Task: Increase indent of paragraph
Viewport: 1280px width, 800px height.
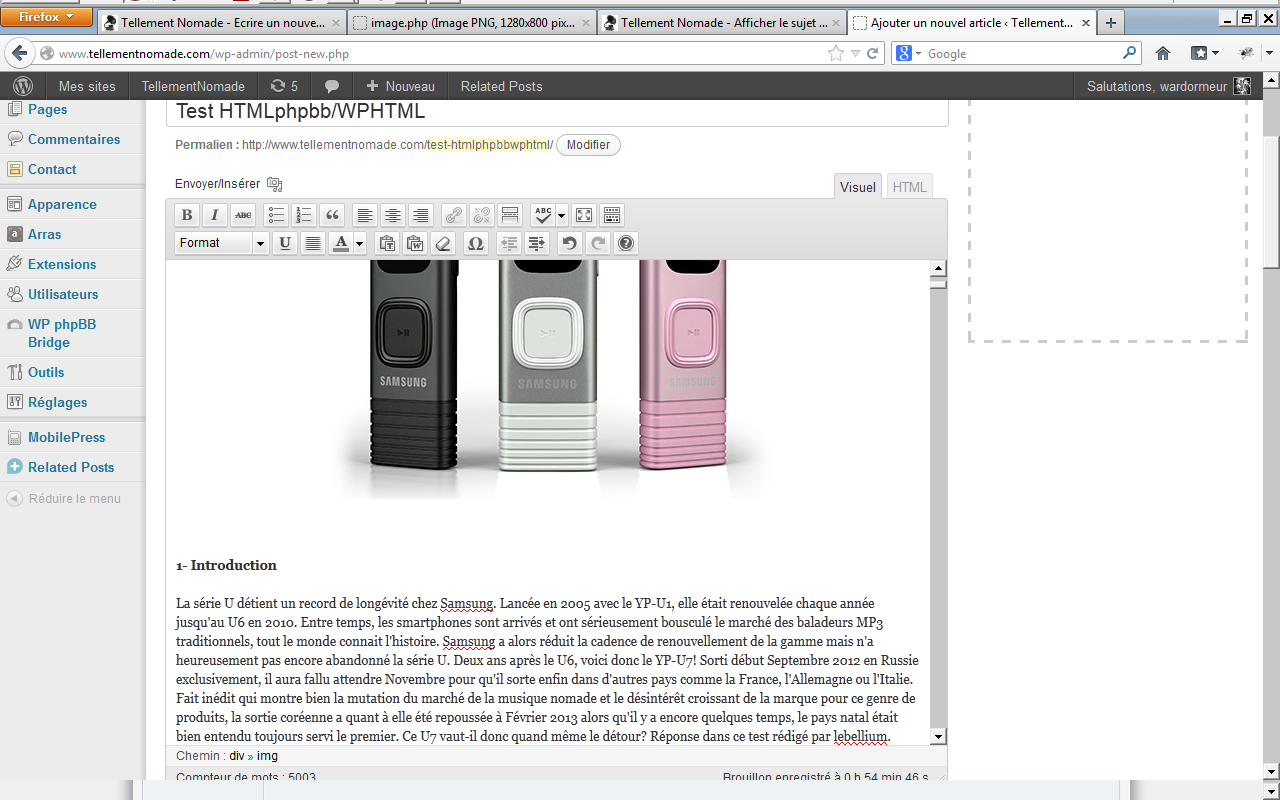Action: pos(537,243)
